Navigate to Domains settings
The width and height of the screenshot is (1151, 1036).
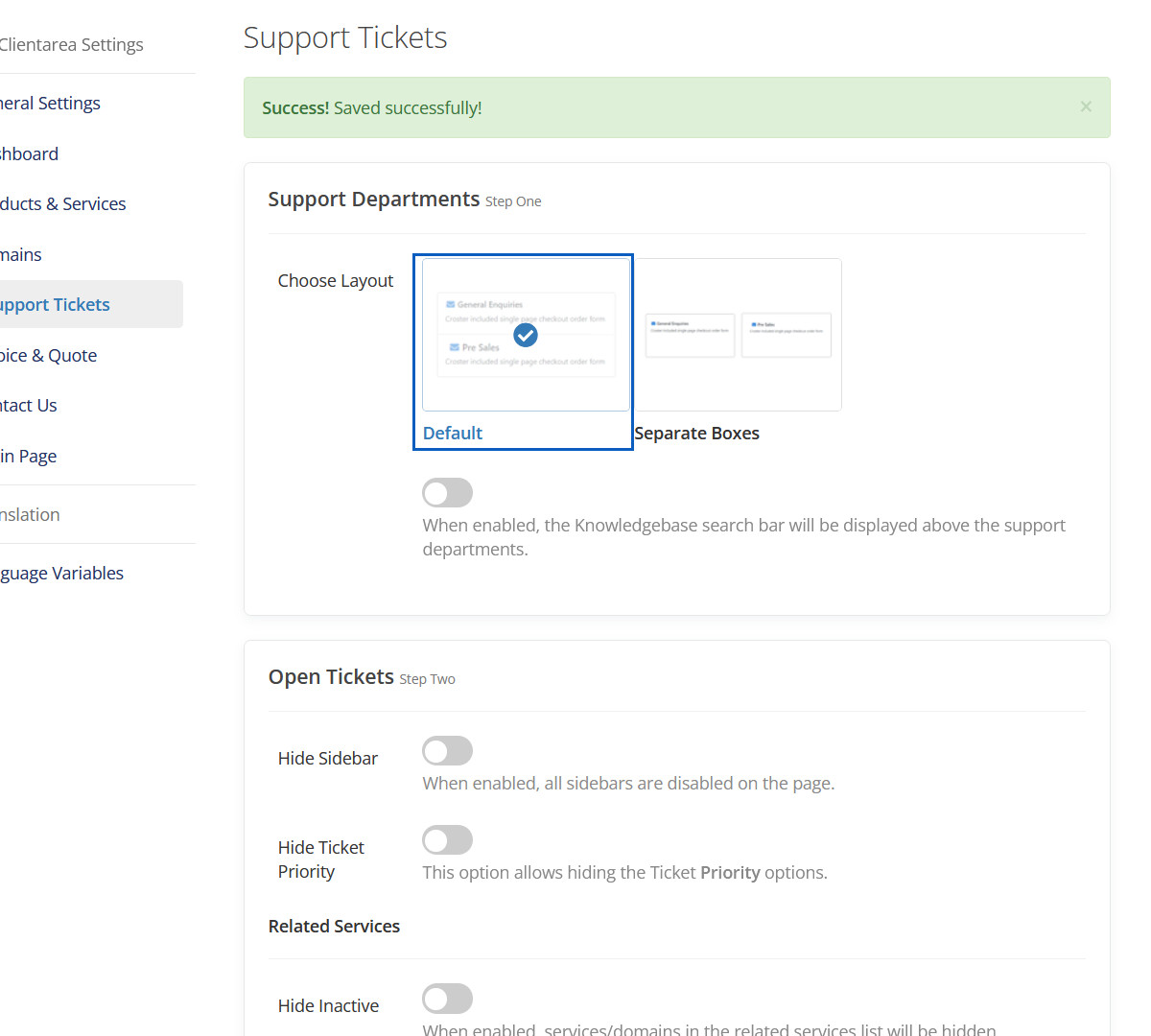pos(22,255)
